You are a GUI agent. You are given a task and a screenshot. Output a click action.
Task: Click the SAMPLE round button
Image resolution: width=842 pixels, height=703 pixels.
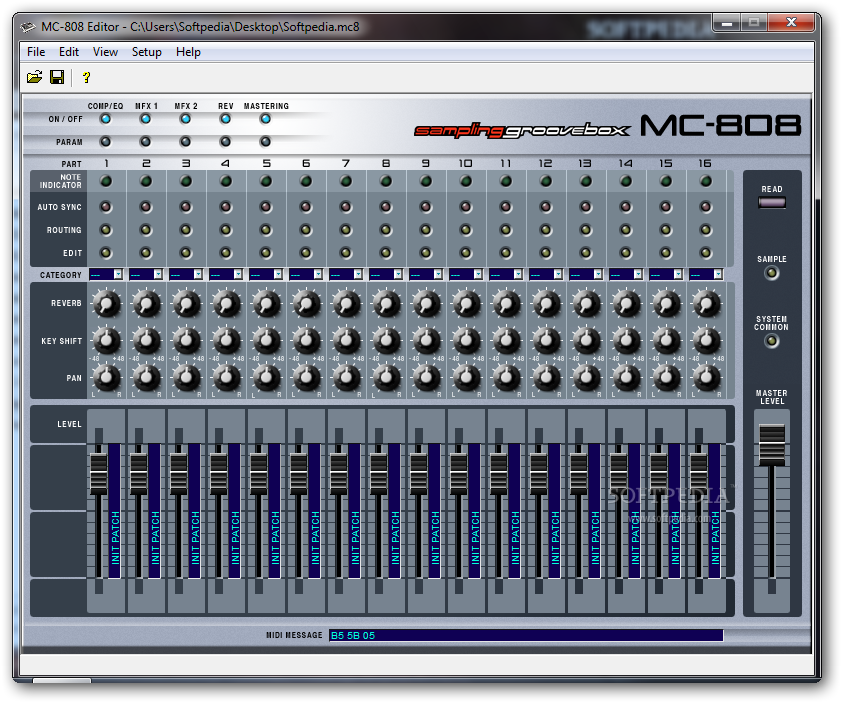[772, 273]
